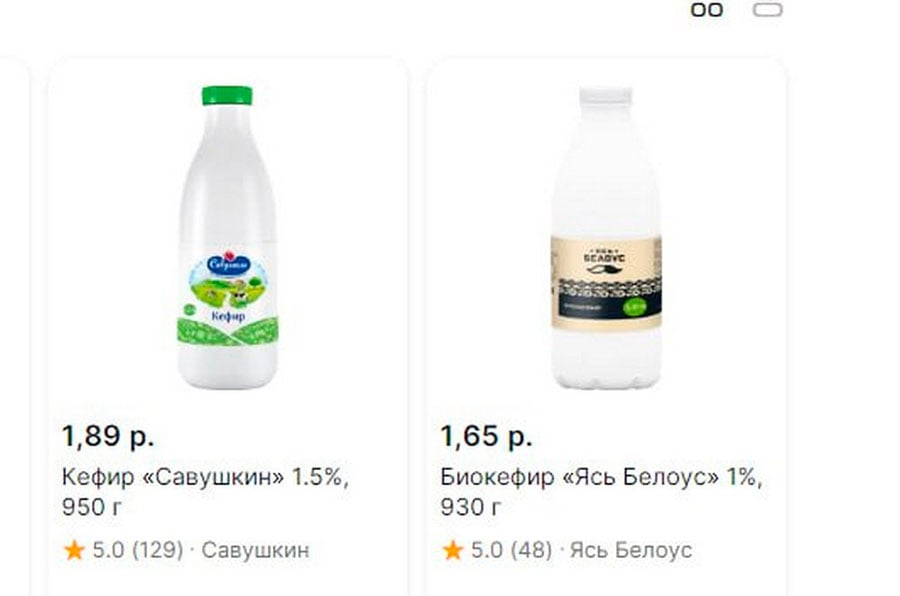The height and width of the screenshot is (596, 900).
Task: Click the 1,89 р. price
Action: (x=108, y=436)
